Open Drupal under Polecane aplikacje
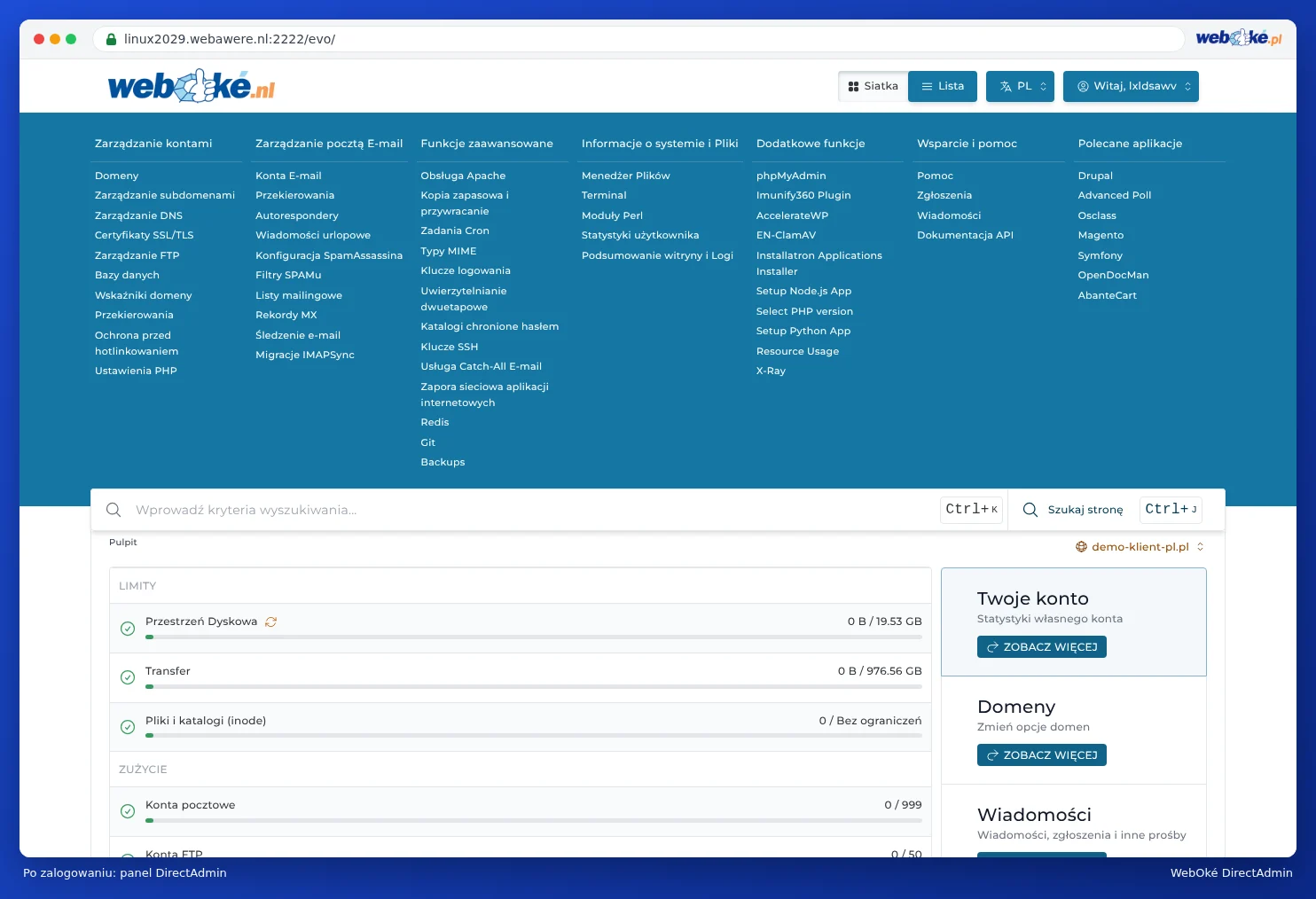Image resolution: width=1316 pixels, height=899 pixels. tap(1095, 176)
